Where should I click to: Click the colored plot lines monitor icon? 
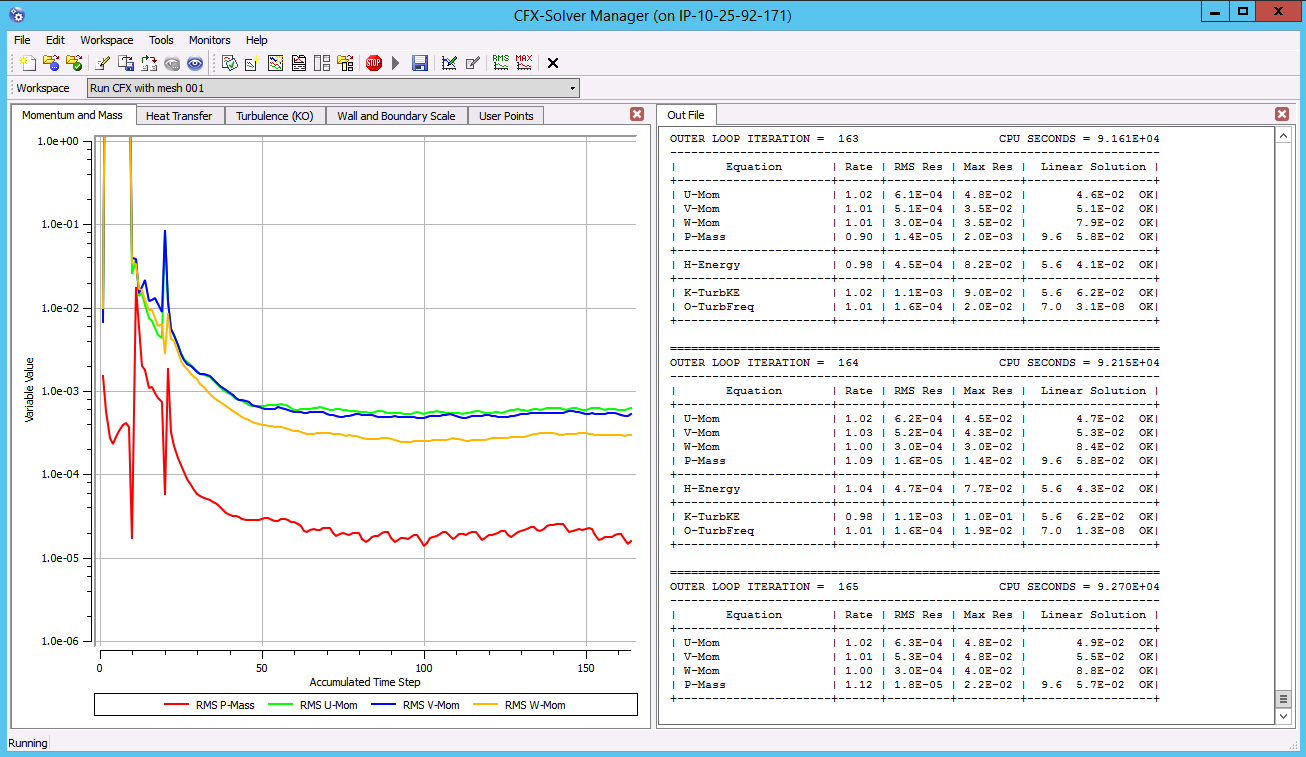(x=275, y=63)
